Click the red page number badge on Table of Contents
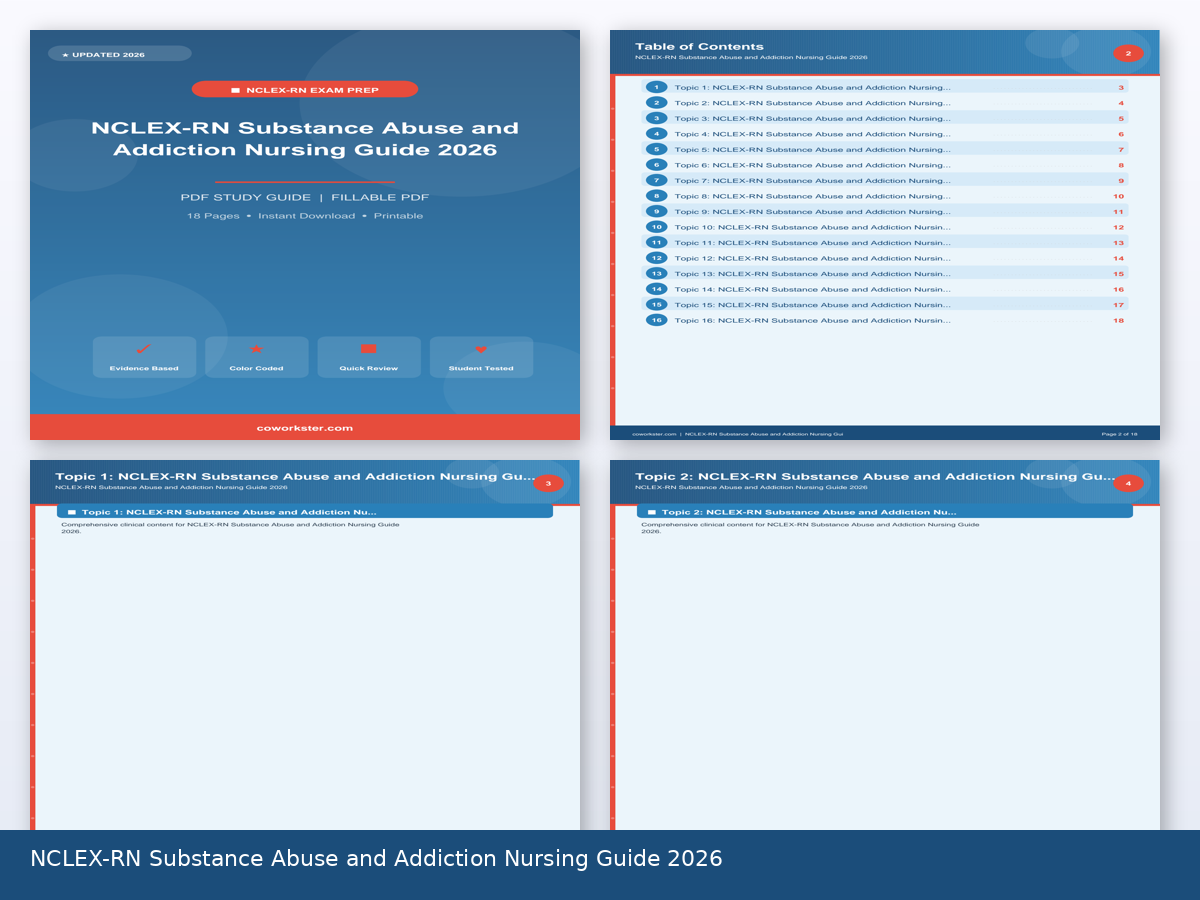1200x900 pixels. [1128, 53]
